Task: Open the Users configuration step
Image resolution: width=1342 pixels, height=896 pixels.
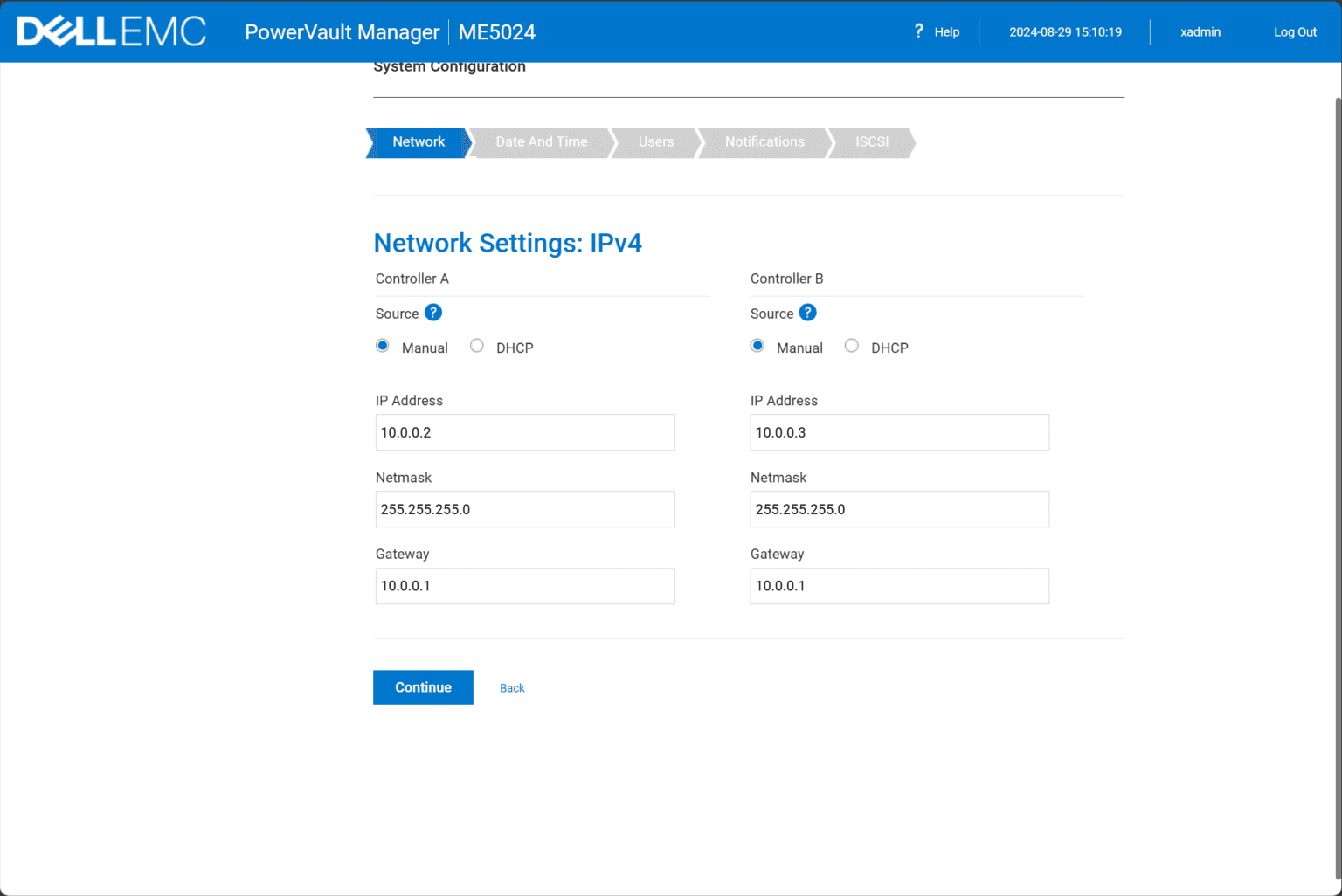Action: tap(656, 142)
